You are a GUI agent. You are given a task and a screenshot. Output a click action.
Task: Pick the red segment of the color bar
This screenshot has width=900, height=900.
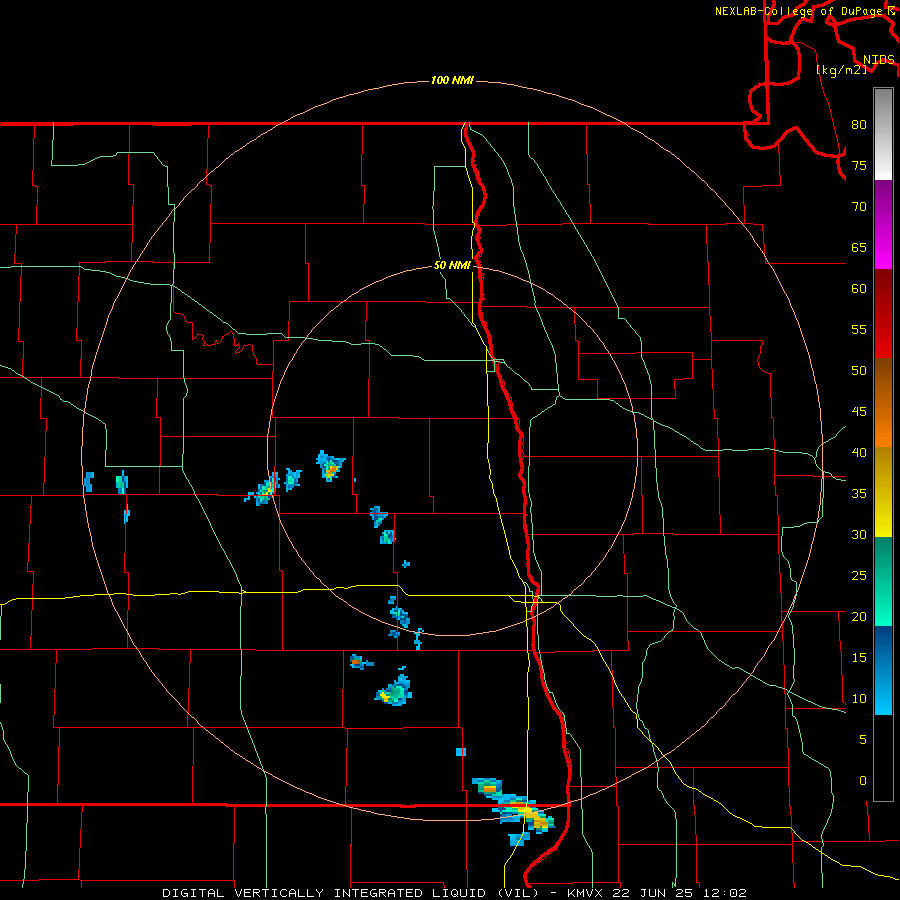click(x=883, y=313)
